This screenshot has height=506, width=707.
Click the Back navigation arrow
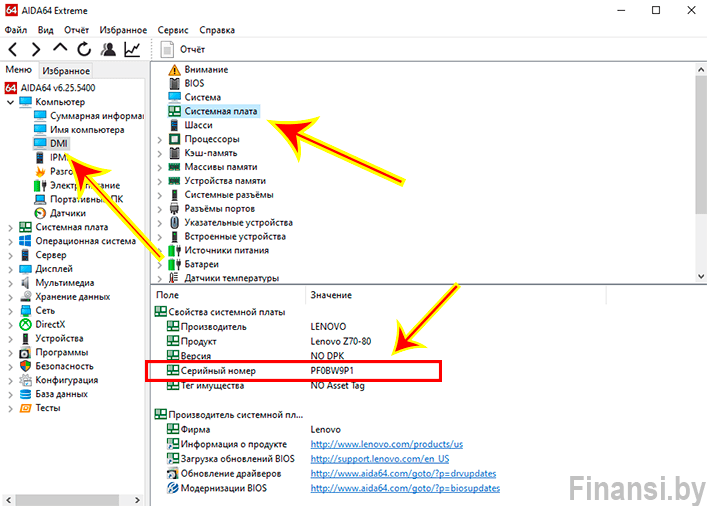click(13, 49)
